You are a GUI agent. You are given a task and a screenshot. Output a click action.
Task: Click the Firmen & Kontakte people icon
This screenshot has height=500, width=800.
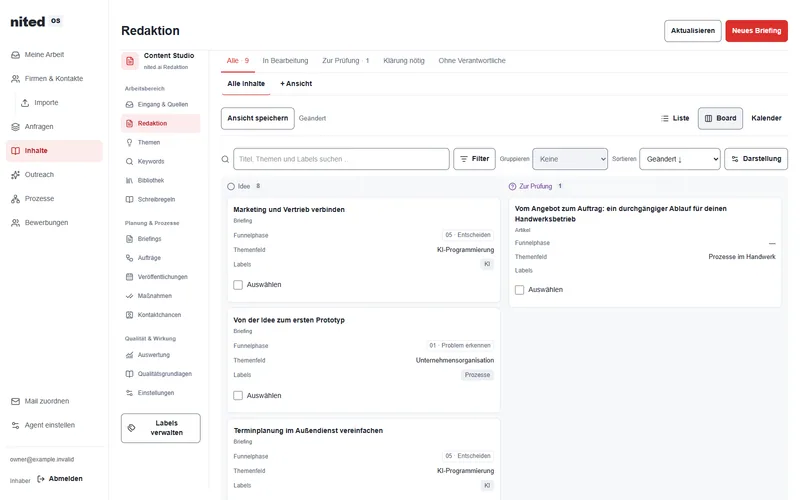click(x=15, y=79)
